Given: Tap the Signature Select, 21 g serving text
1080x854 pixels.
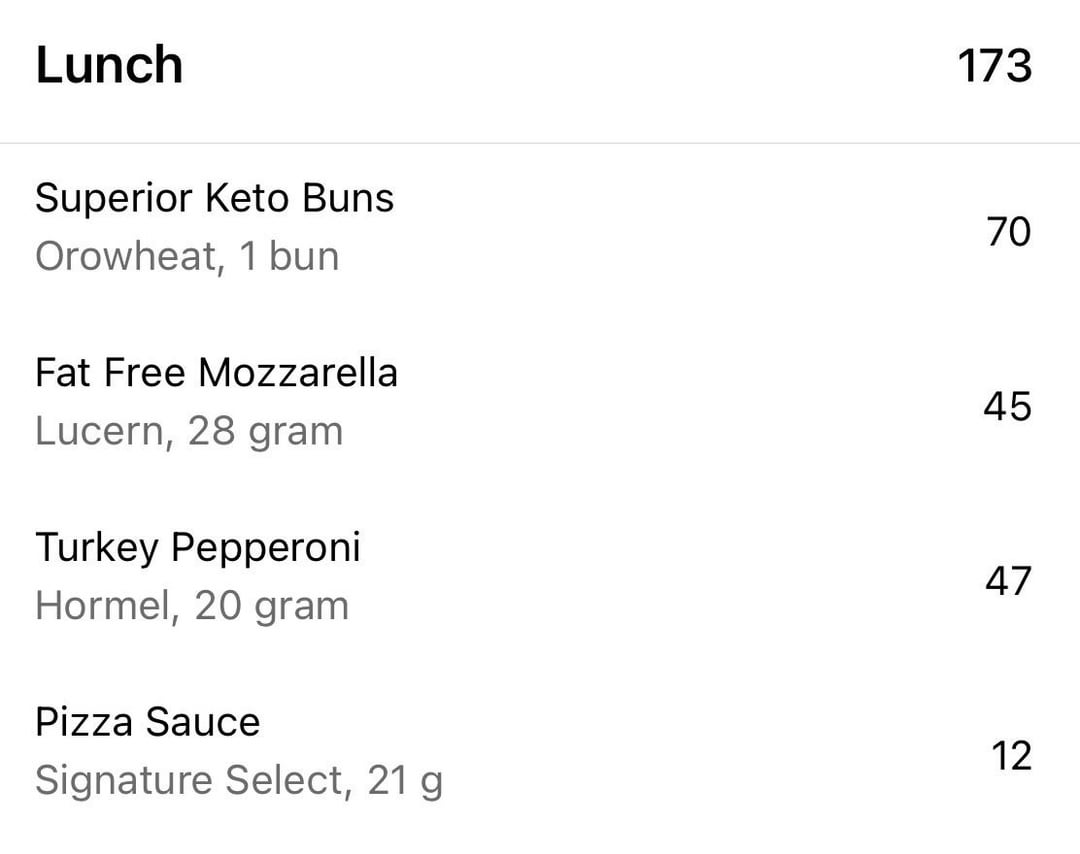Looking at the screenshot, I should 238,782.
